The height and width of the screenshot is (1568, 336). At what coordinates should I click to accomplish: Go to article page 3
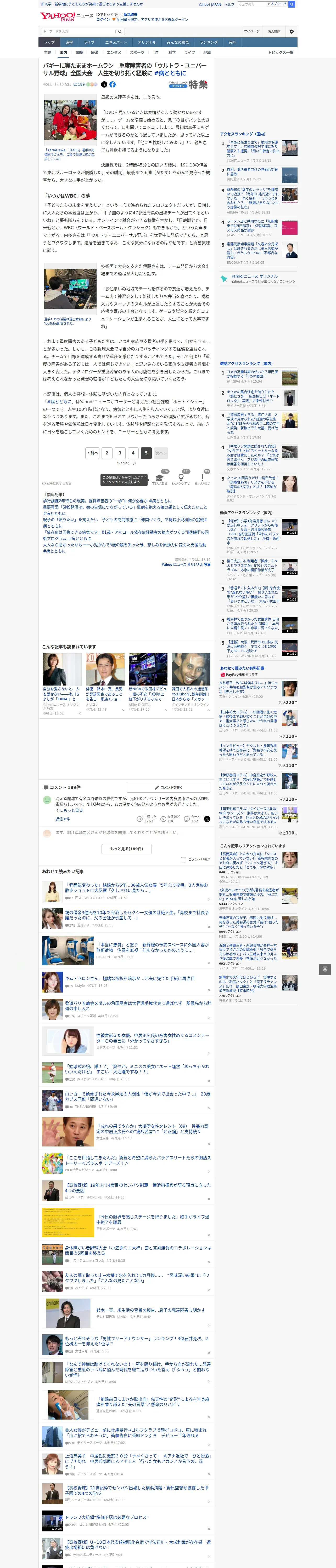click(x=120, y=453)
